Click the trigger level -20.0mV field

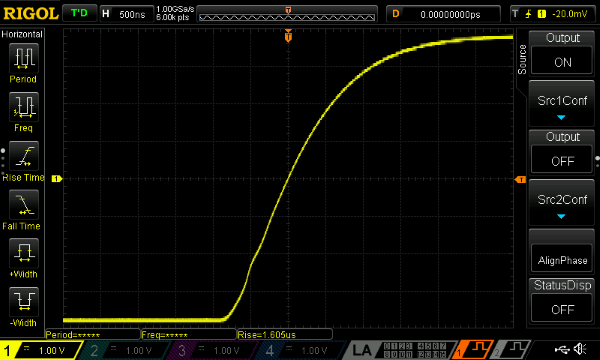pyautogui.click(x=553, y=14)
